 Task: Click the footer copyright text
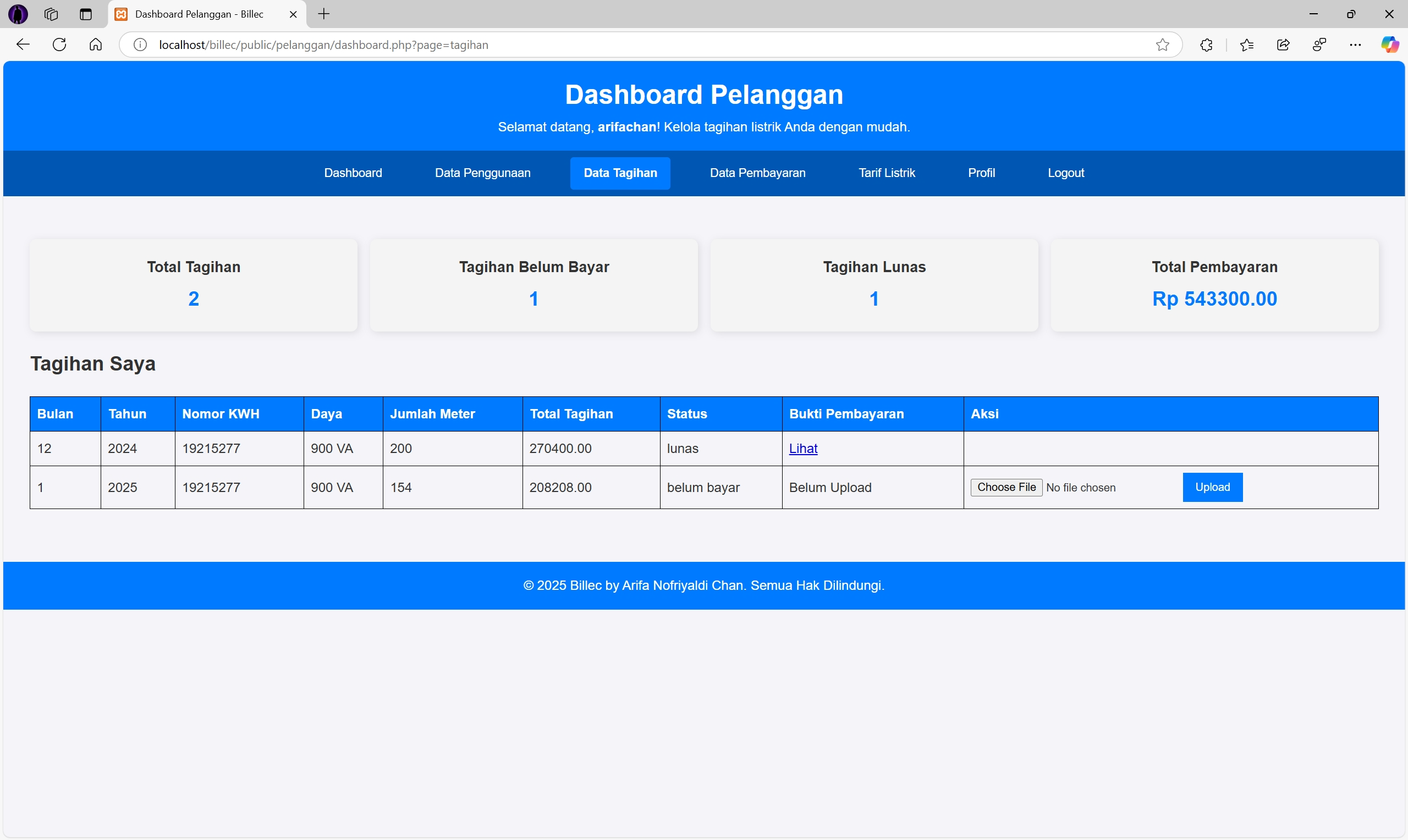[x=703, y=585]
